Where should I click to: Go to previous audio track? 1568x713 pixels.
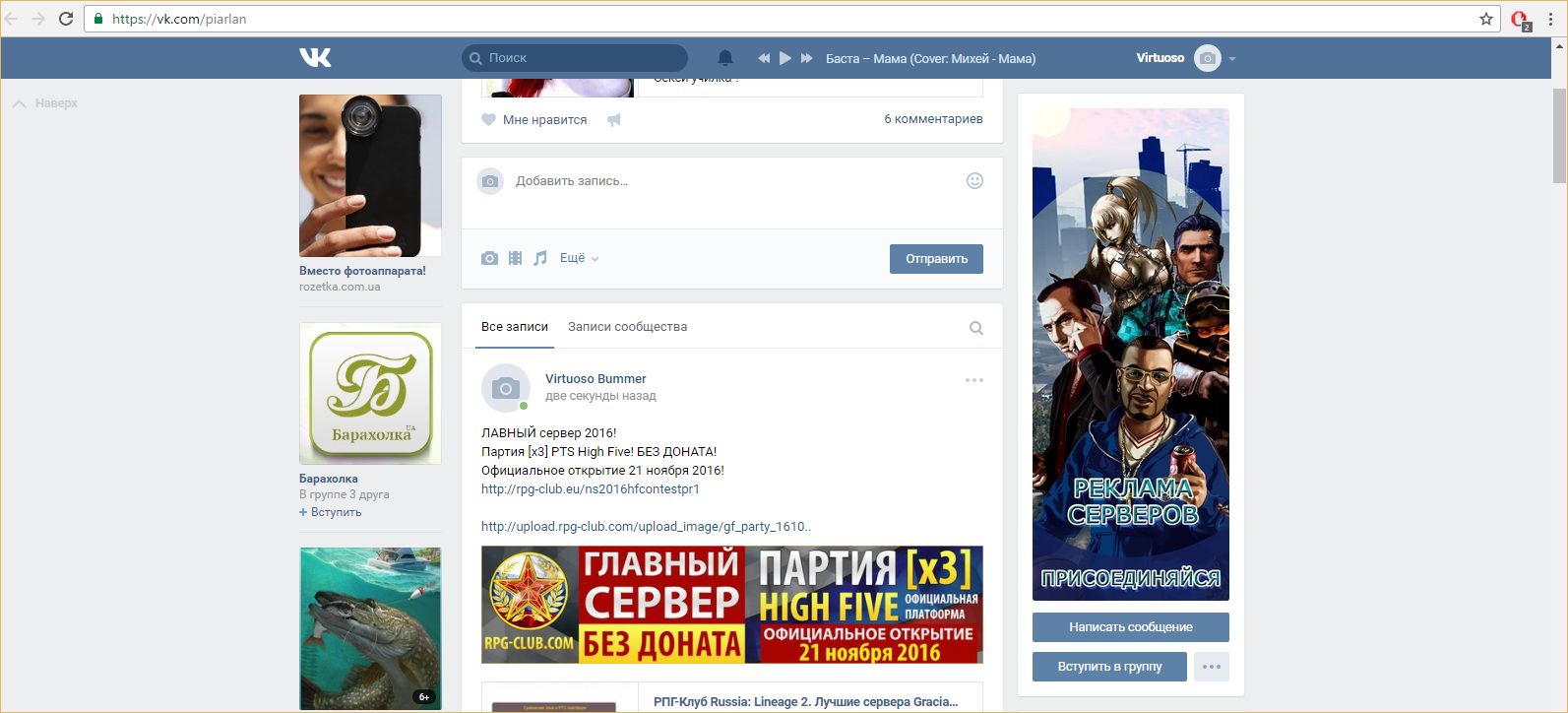(763, 58)
